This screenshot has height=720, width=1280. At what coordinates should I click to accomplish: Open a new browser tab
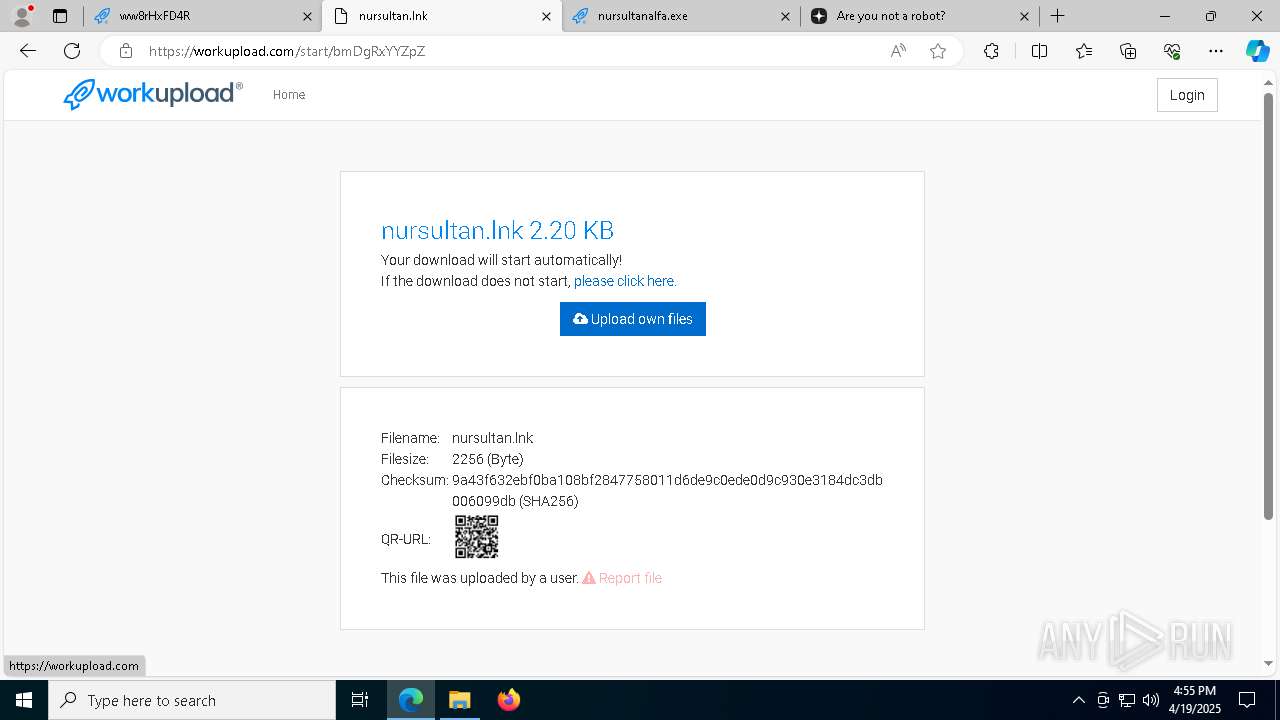(x=1057, y=16)
